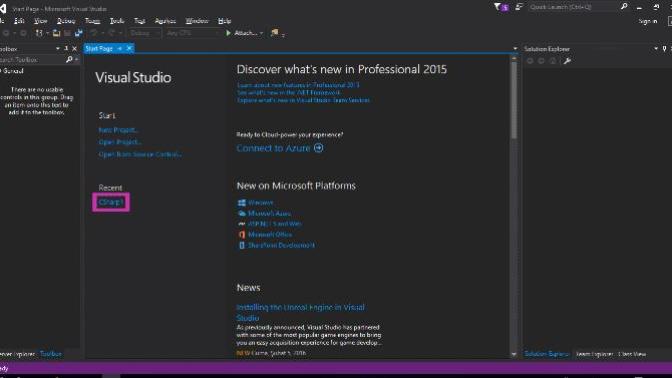Click the Windows logo icon
Viewport: 672px width, 378px height.
242,203
